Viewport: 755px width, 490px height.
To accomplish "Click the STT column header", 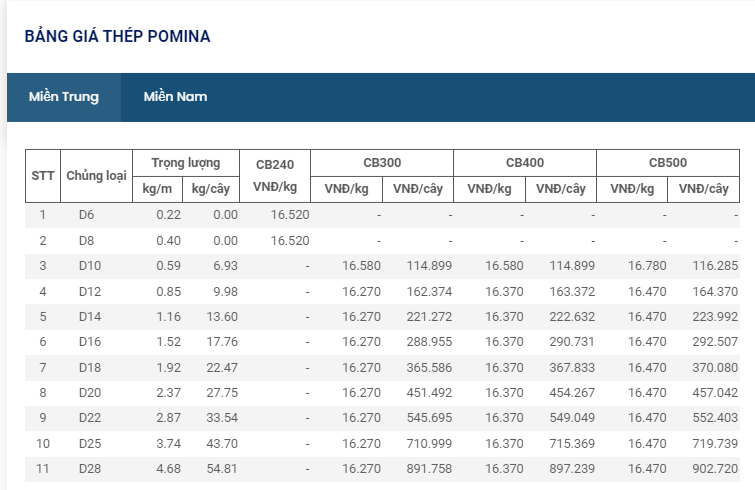I will pos(43,175).
